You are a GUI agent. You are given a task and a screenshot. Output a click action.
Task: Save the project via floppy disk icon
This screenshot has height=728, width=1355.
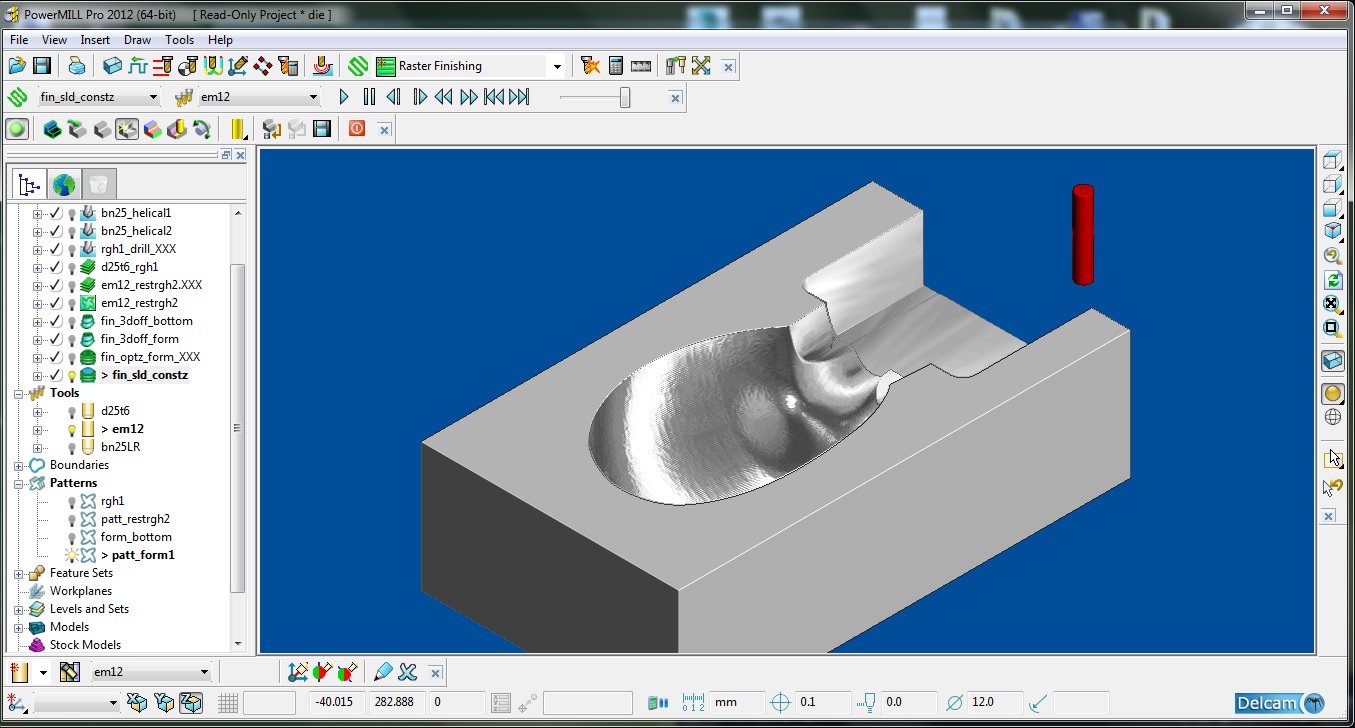click(42, 66)
